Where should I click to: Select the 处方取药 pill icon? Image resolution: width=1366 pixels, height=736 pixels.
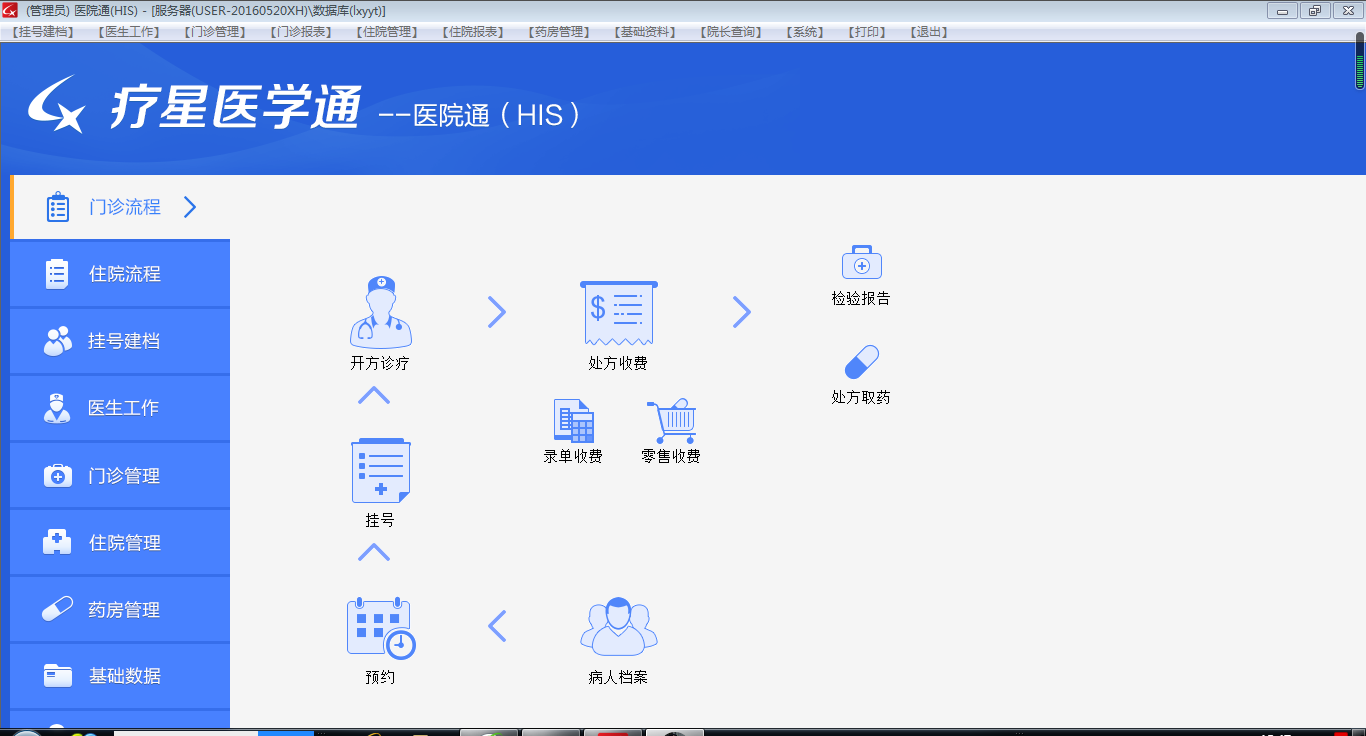(x=861, y=362)
